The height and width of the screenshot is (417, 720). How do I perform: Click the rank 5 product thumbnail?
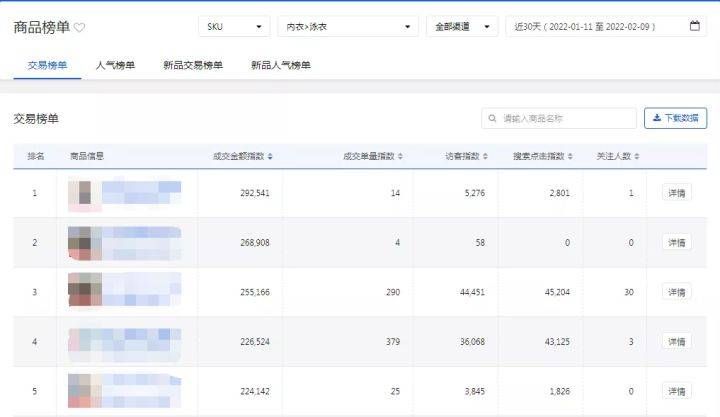click(x=86, y=391)
